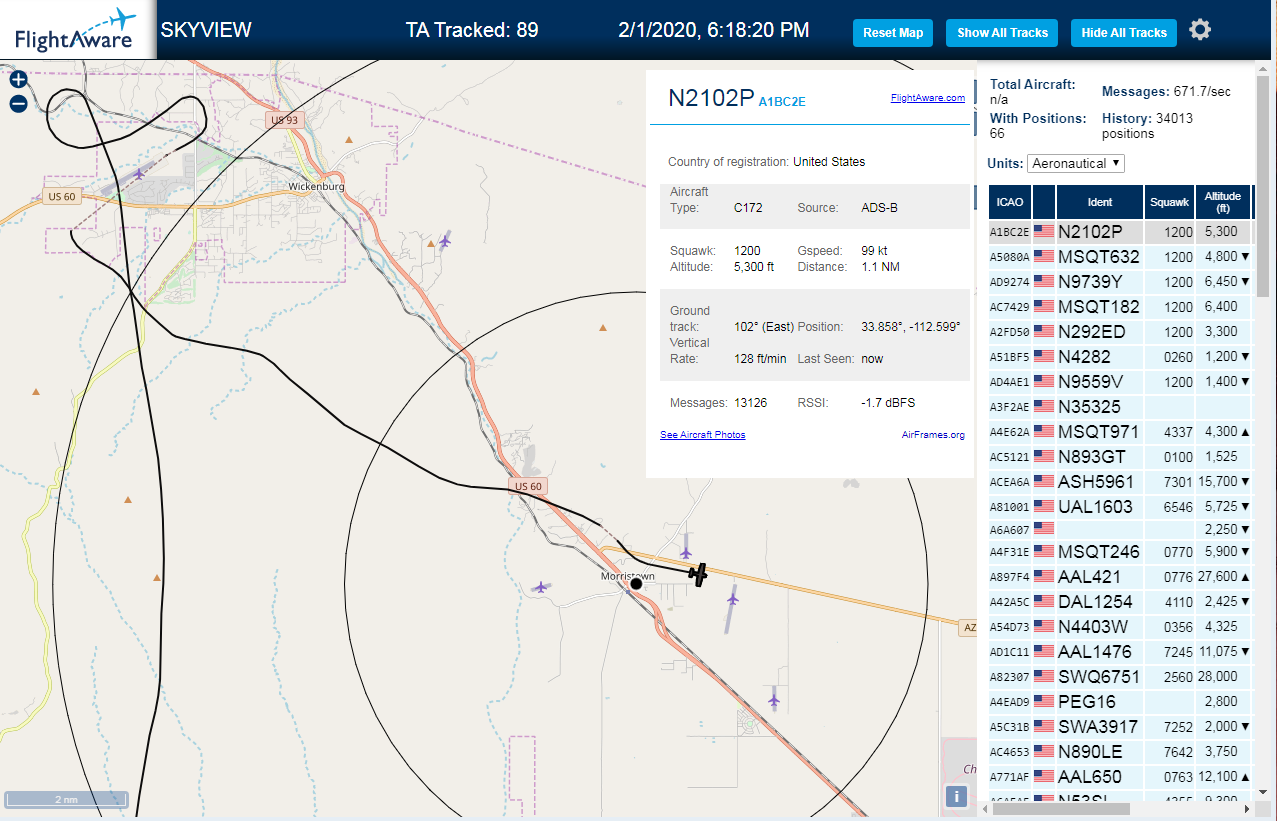Select MSQT632 in aircraft list
Image resolution: width=1277 pixels, height=821 pixels.
(x=1098, y=257)
